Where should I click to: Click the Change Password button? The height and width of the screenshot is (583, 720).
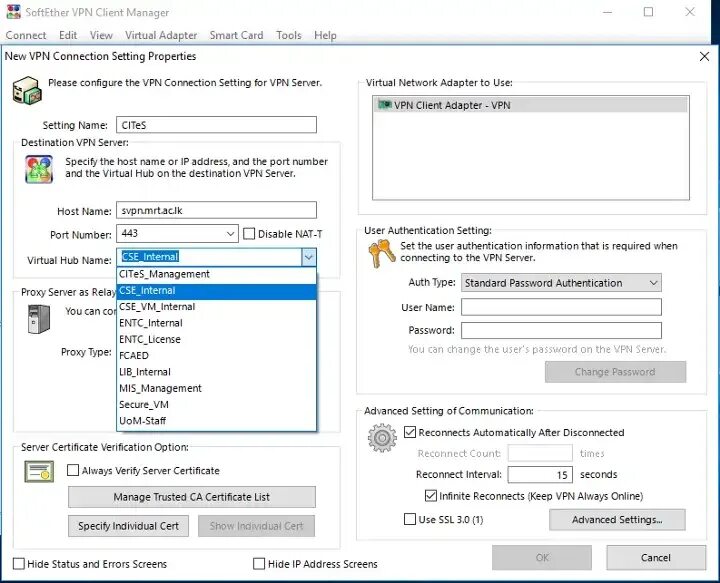coord(615,372)
